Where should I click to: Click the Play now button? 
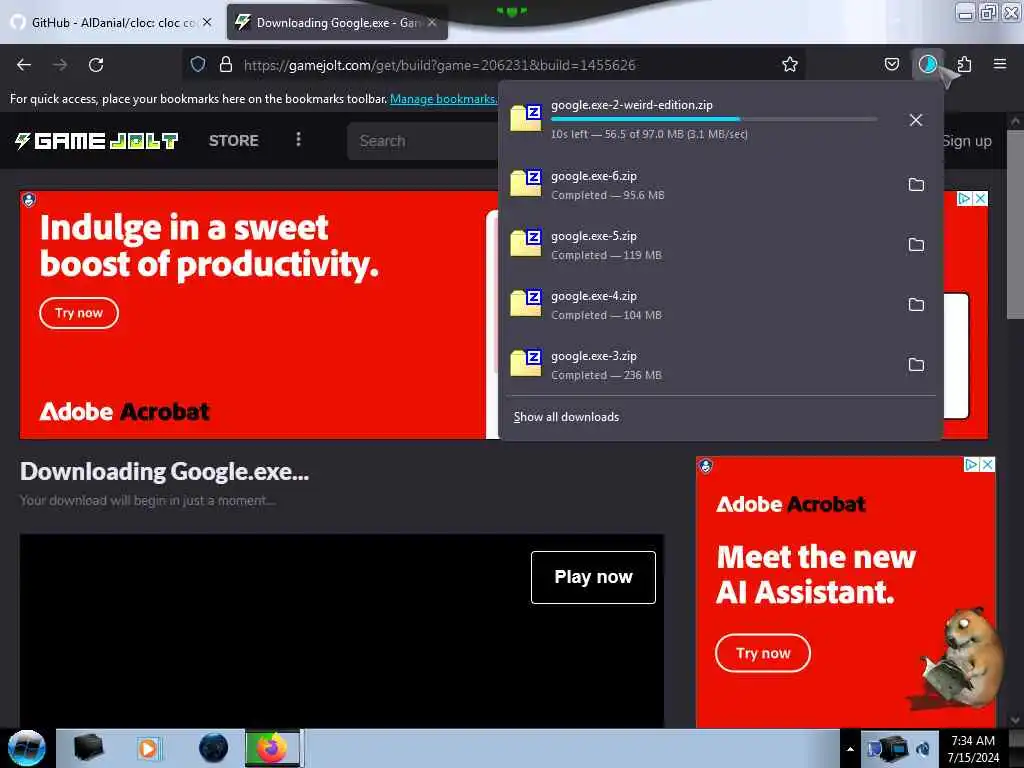click(x=593, y=577)
